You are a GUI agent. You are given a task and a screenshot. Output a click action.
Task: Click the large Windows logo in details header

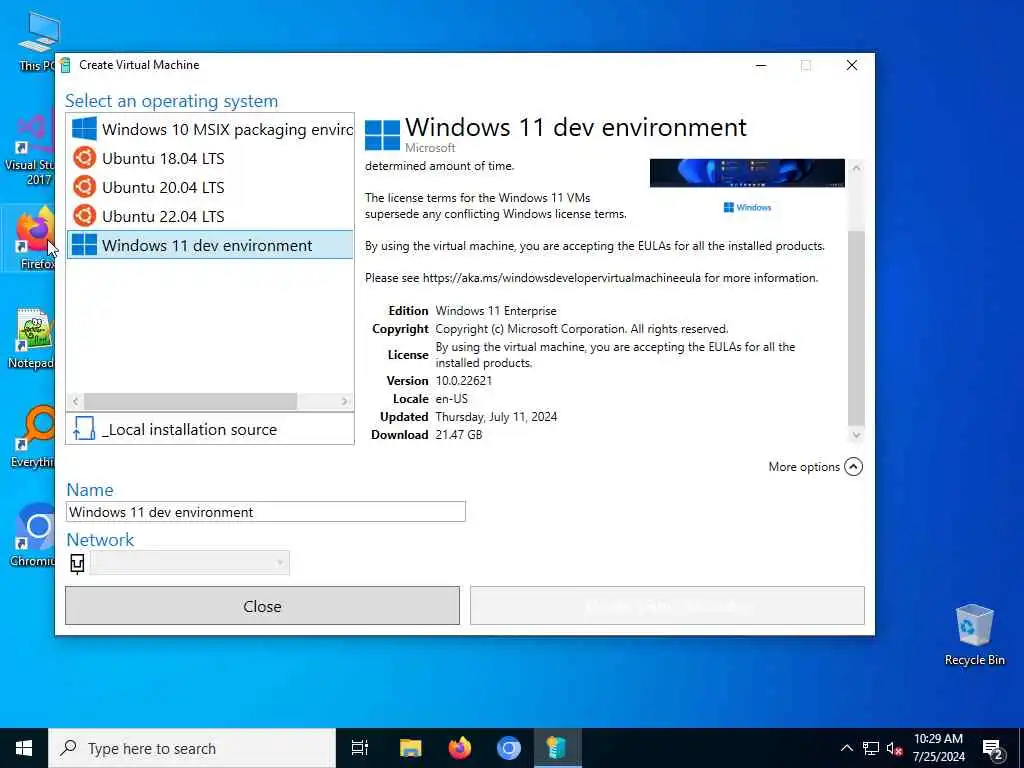point(382,135)
